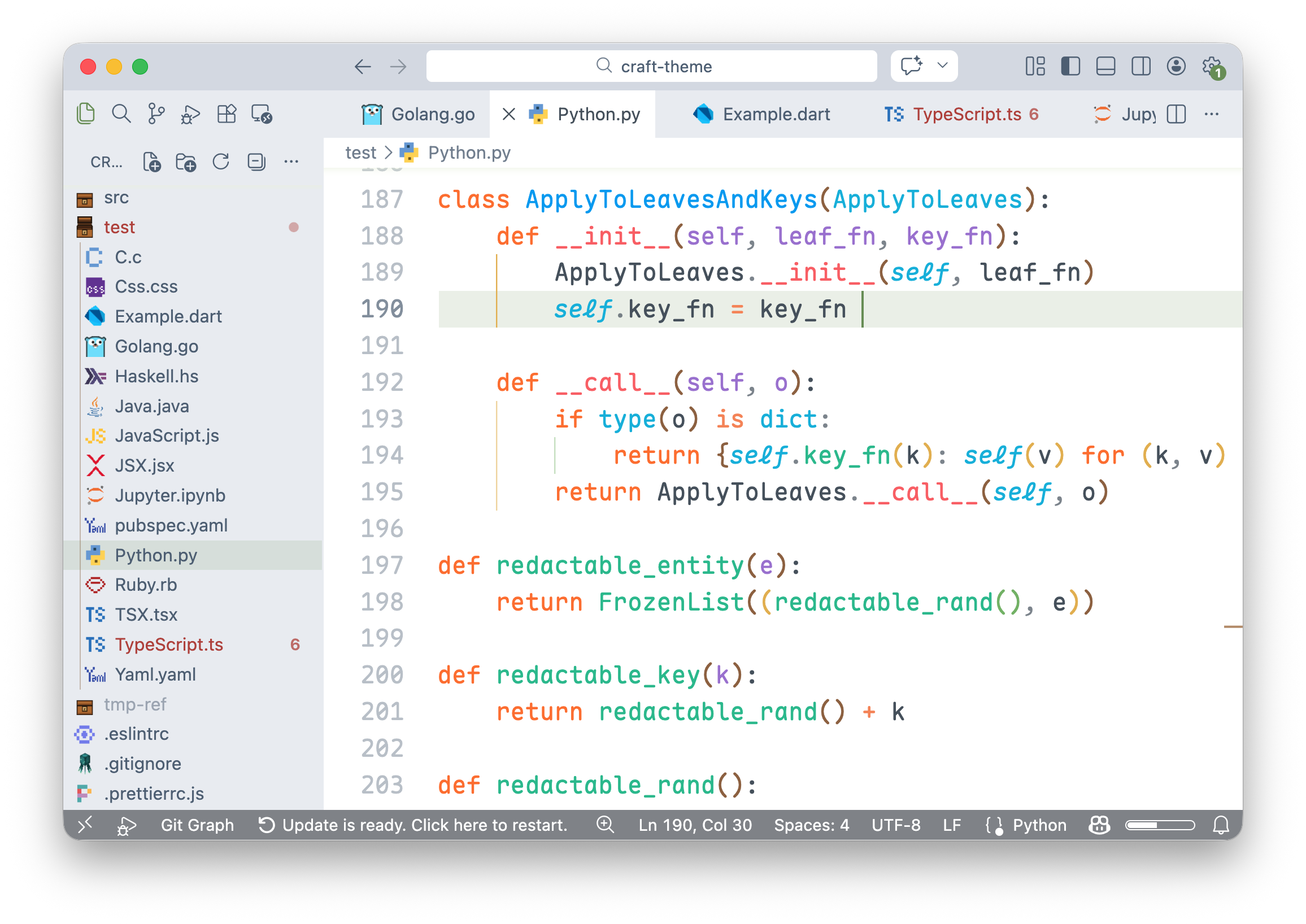
Task: Open the Run and Debug view
Action: pos(190,114)
